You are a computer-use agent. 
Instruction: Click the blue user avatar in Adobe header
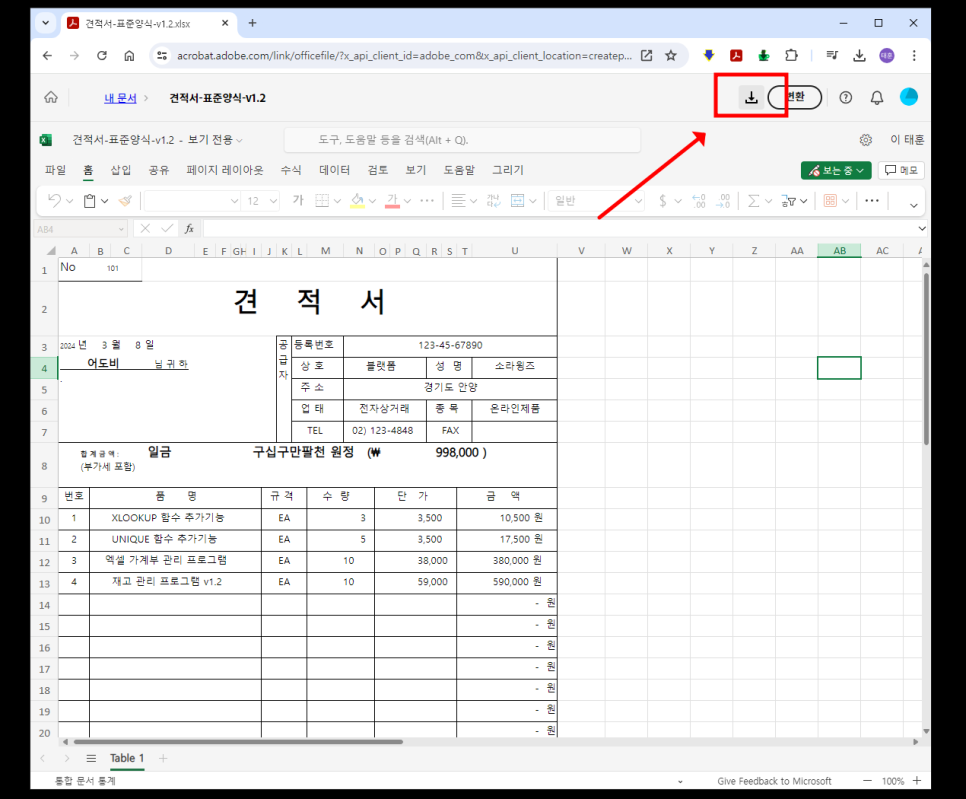[909, 97]
